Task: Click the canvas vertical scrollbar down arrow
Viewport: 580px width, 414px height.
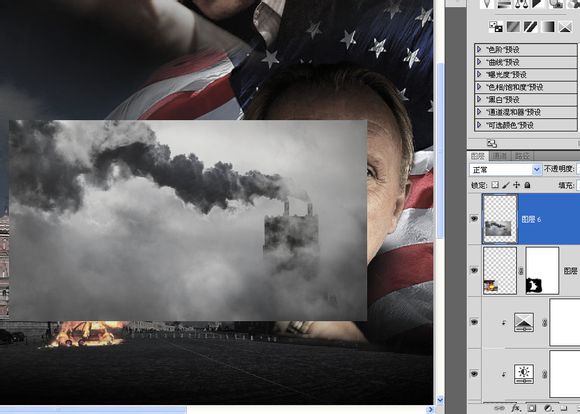Action: click(439, 400)
